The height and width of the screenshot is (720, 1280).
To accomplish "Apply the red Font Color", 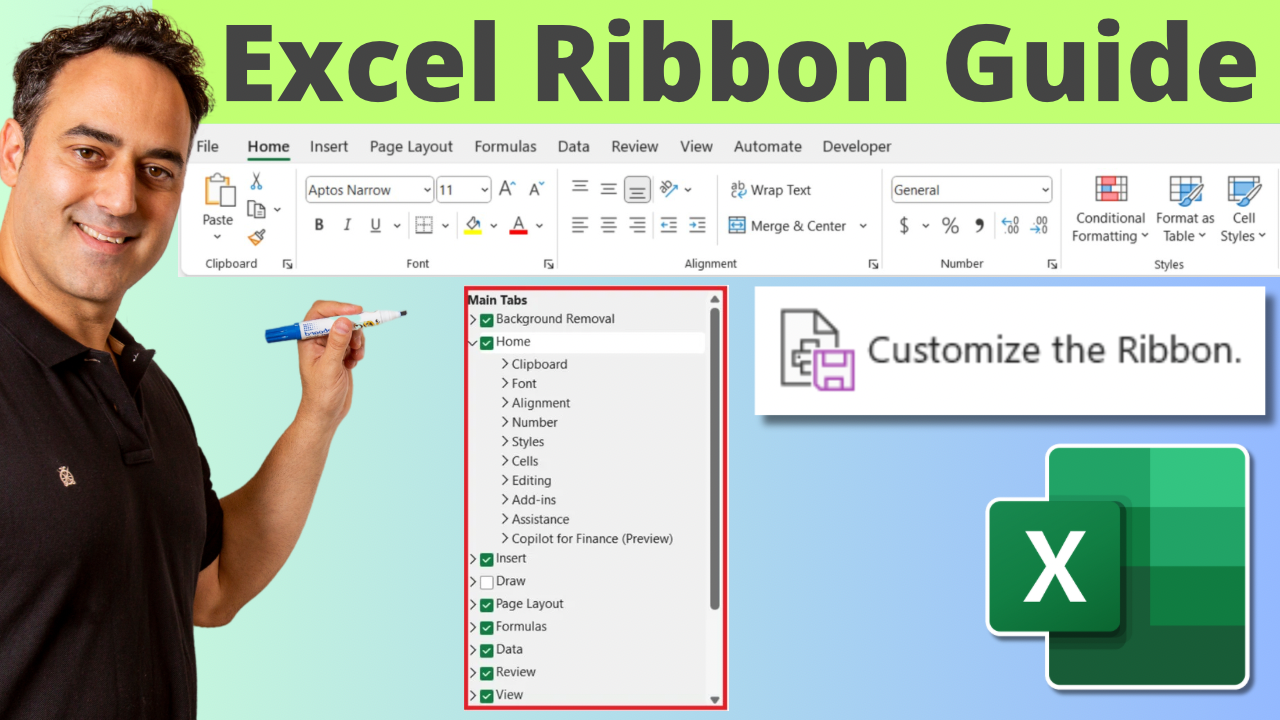I will pyautogui.click(x=518, y=226).
